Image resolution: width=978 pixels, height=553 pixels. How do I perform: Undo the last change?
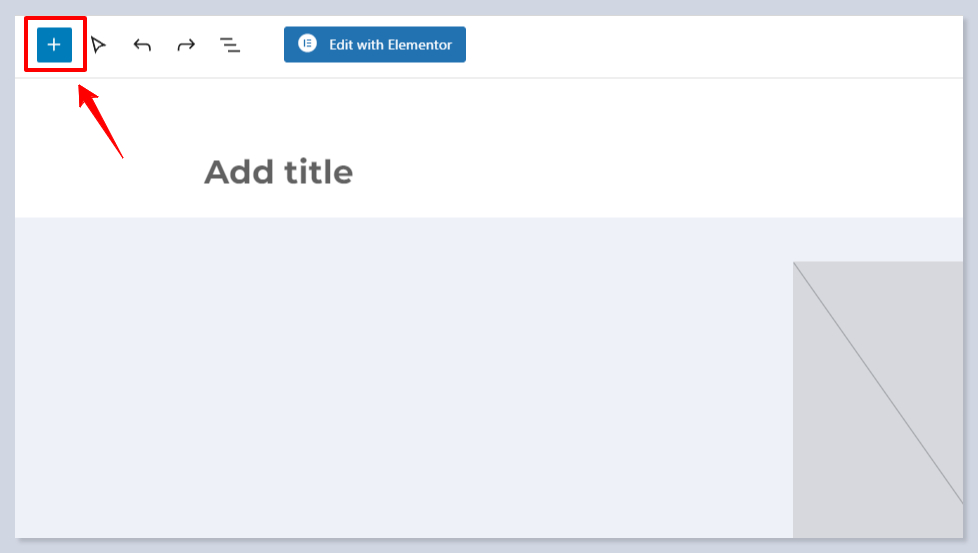(x=142, y=45)
